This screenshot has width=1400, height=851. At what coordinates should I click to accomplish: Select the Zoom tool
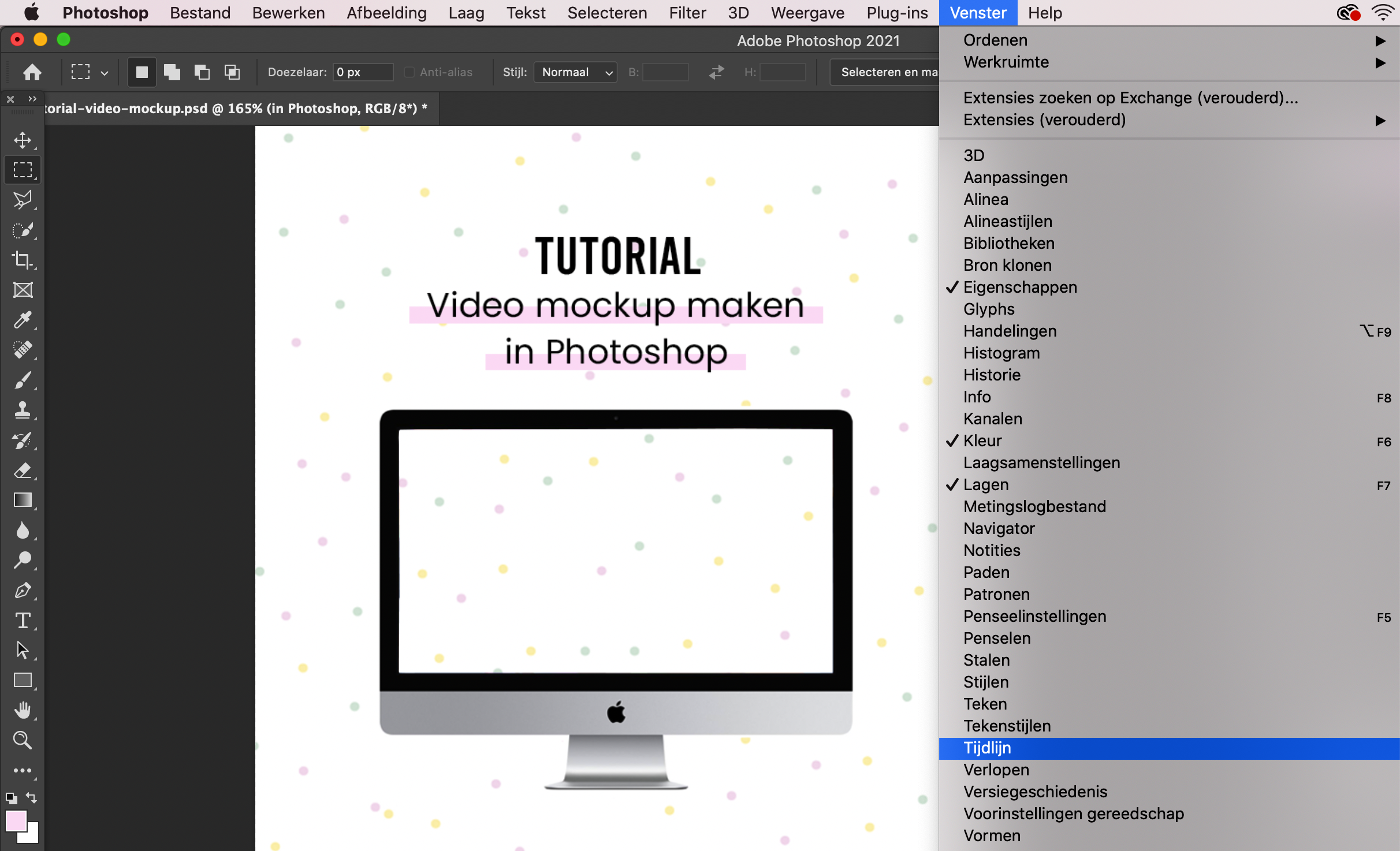tap(23, 740)
